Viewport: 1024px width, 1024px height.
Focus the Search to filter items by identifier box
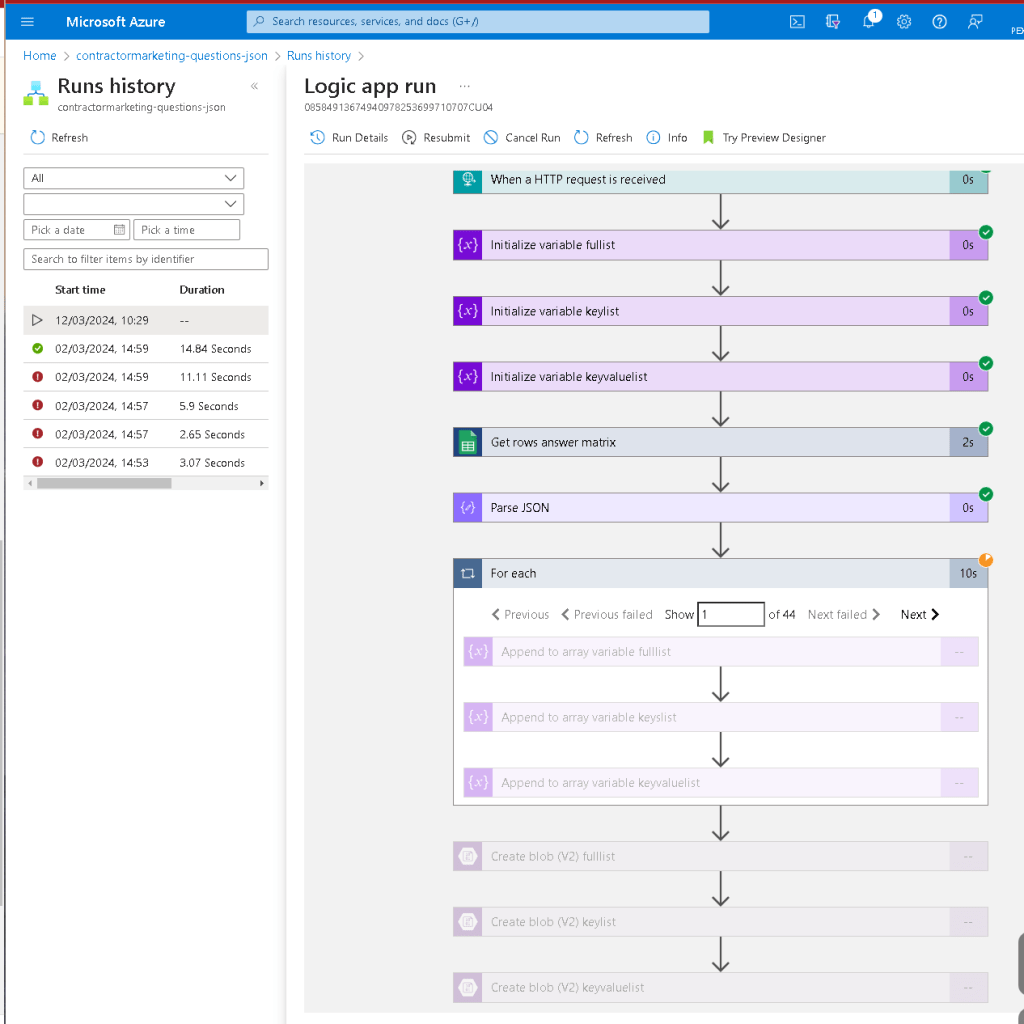pyautogui.click(x=146, y=259)
